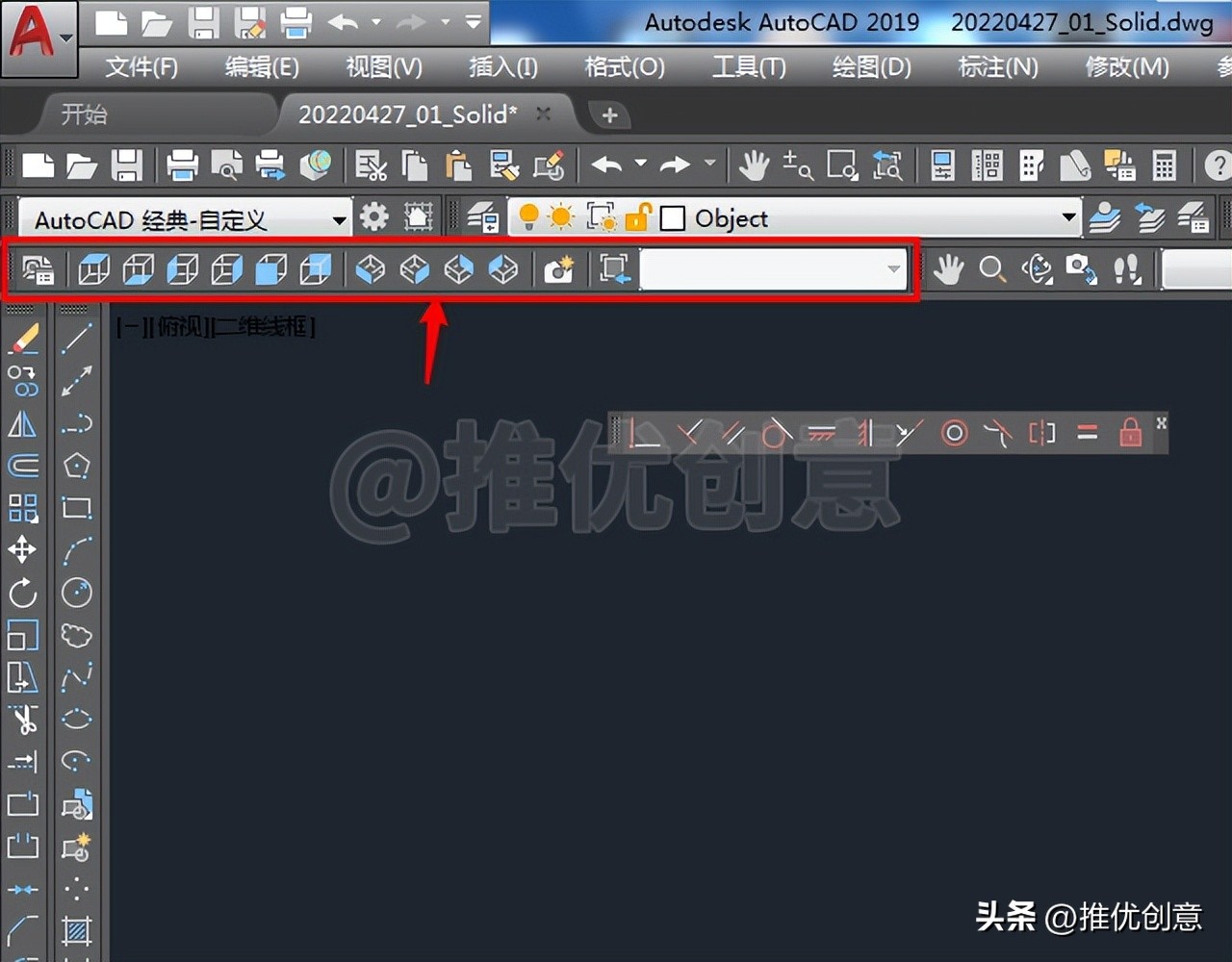The width and height of the screenshot is (1232, 962).
Task: Open the Object layer dropdown list
Action: (x=1068, y=218)
